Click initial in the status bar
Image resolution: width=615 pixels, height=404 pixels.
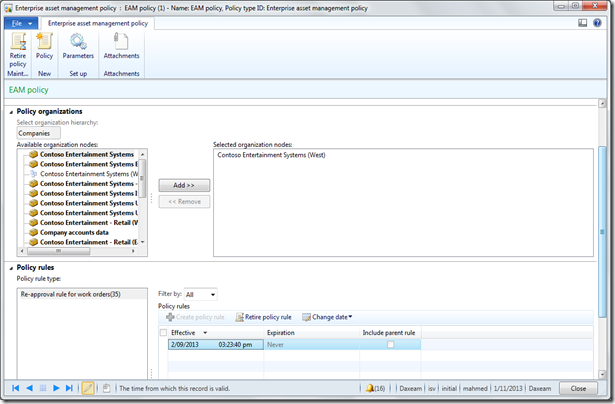(x=449, y=388)
